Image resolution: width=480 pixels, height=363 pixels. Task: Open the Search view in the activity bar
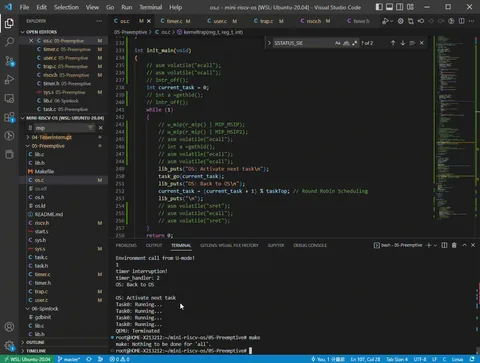pyautogui.click(x=9, y=42)
